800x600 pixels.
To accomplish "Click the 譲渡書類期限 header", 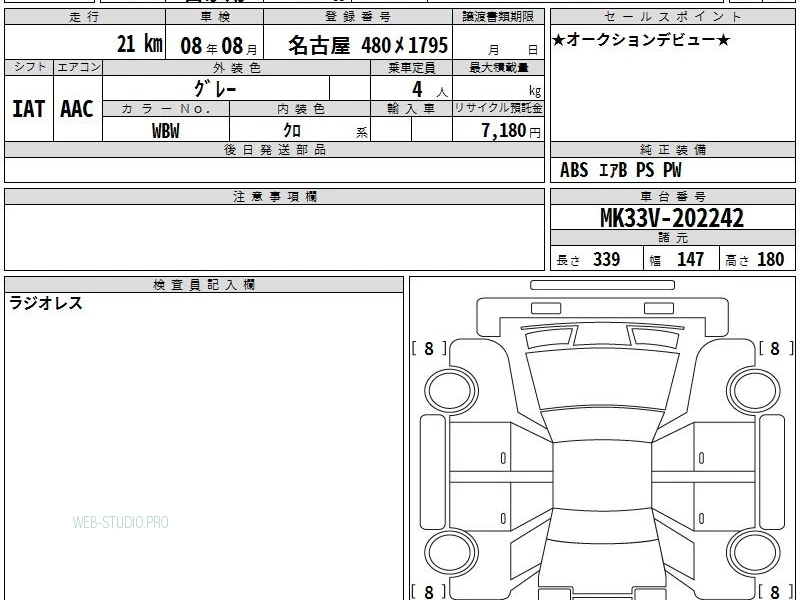I will click(498, 17).
